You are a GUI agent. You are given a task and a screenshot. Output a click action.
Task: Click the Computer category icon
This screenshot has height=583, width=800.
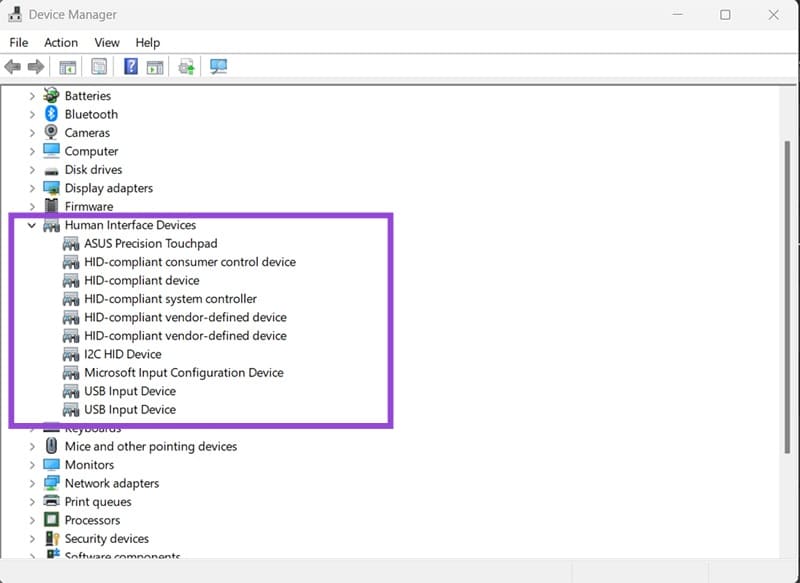click(51, 150)
